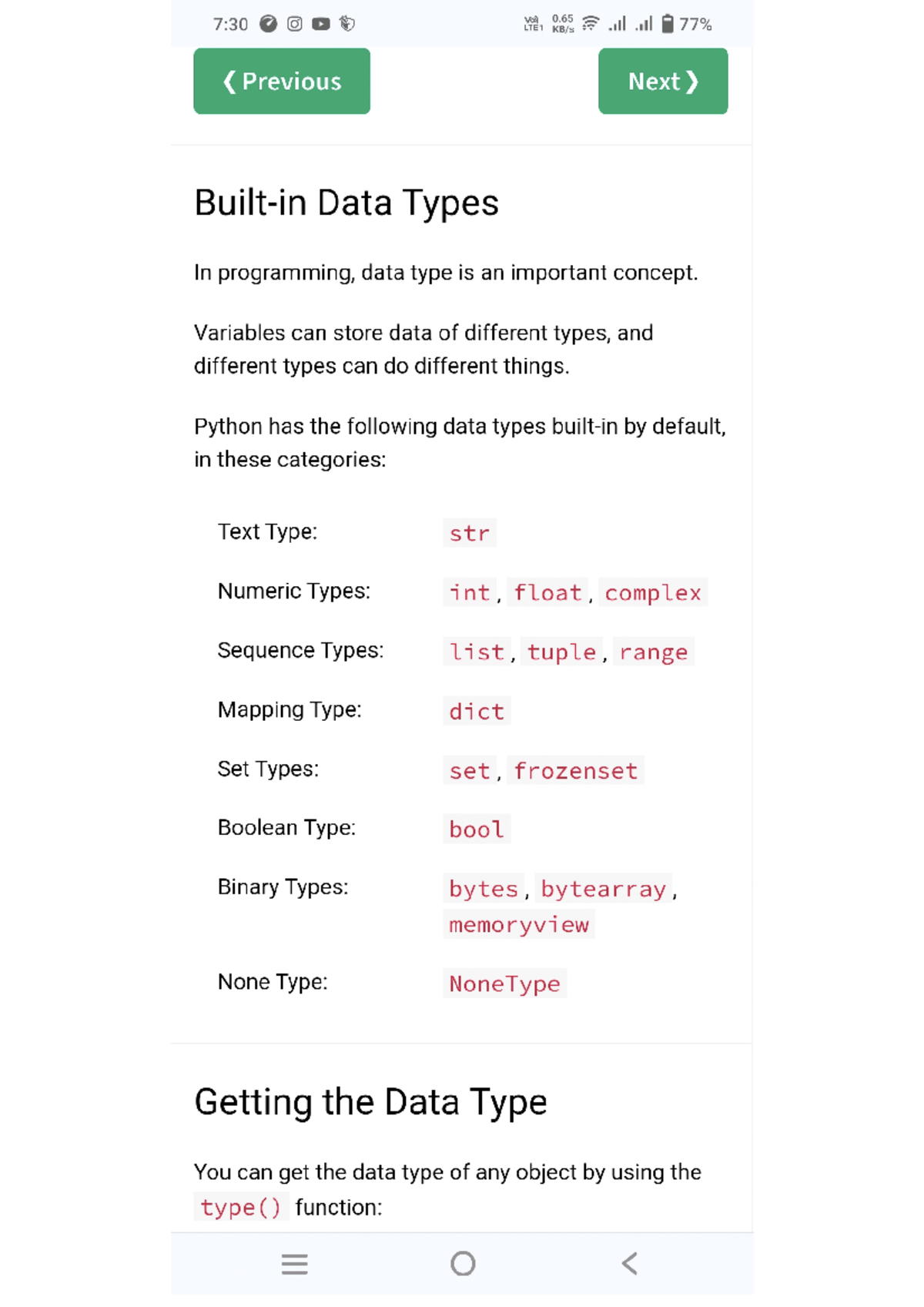Click the 'float' numeric type tag

547,592
